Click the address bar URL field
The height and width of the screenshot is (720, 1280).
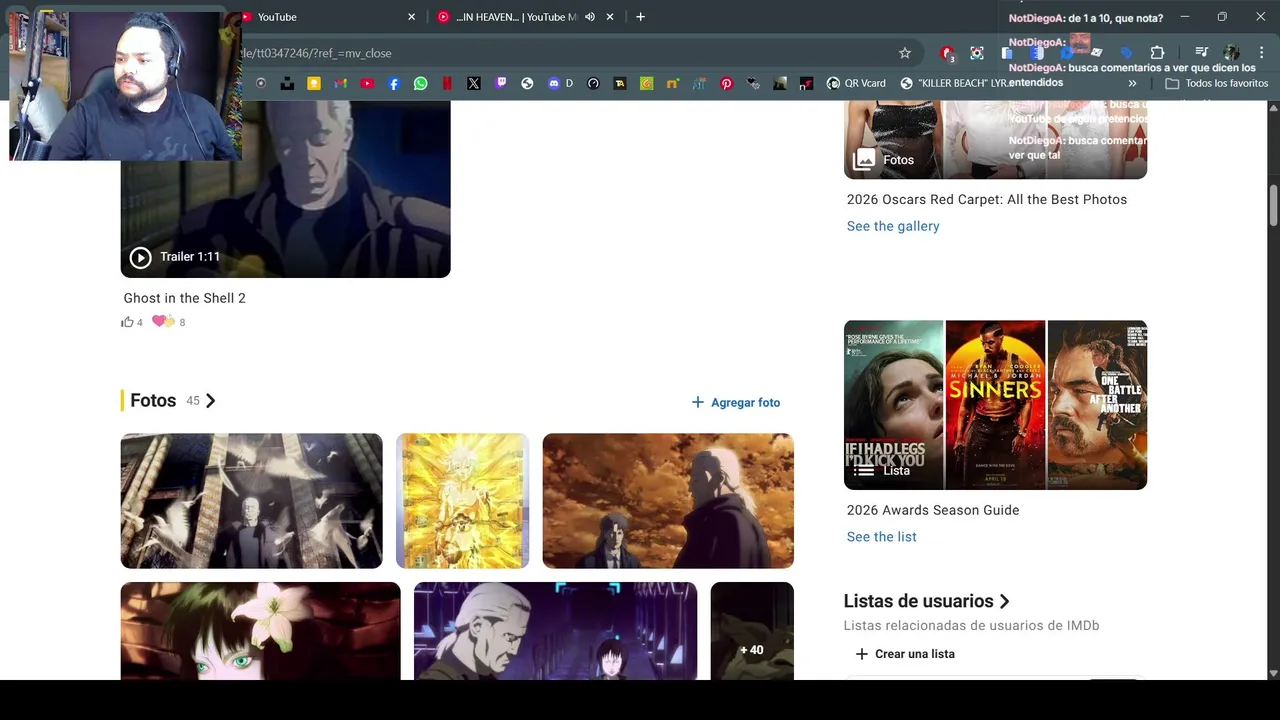[560, 53]
